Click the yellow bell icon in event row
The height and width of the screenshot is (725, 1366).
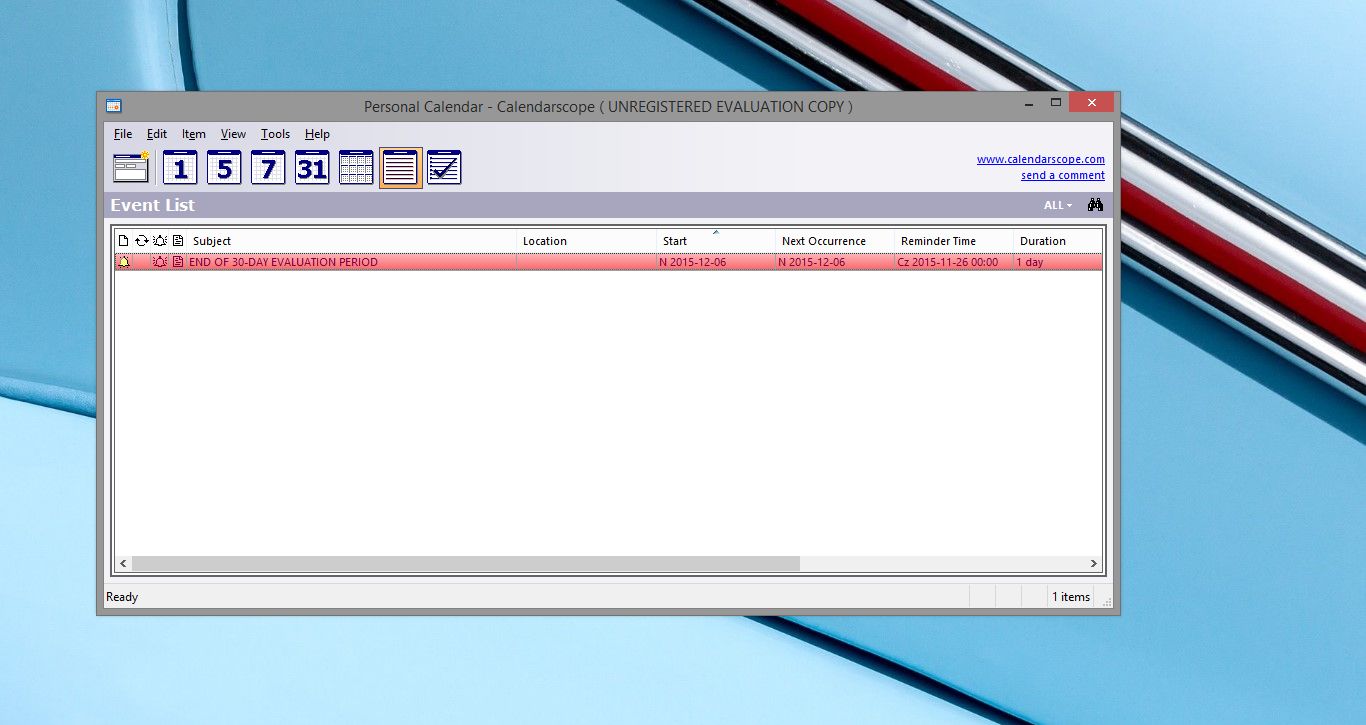[x=124, y=262]
